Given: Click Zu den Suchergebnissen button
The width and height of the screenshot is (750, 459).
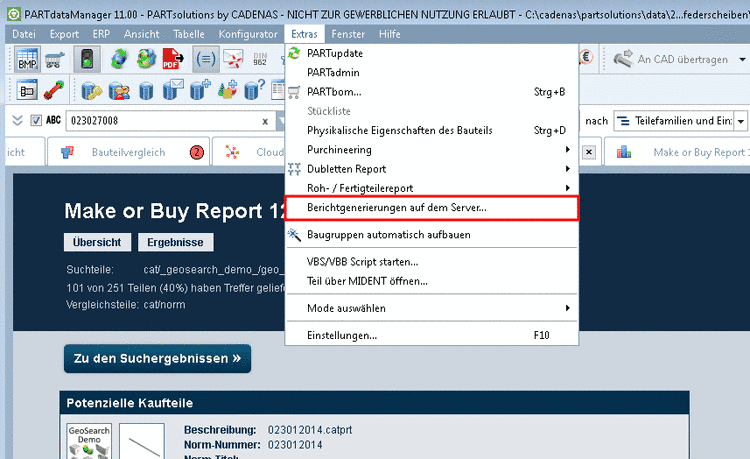Looking at the screenshot, I should 157,359.
